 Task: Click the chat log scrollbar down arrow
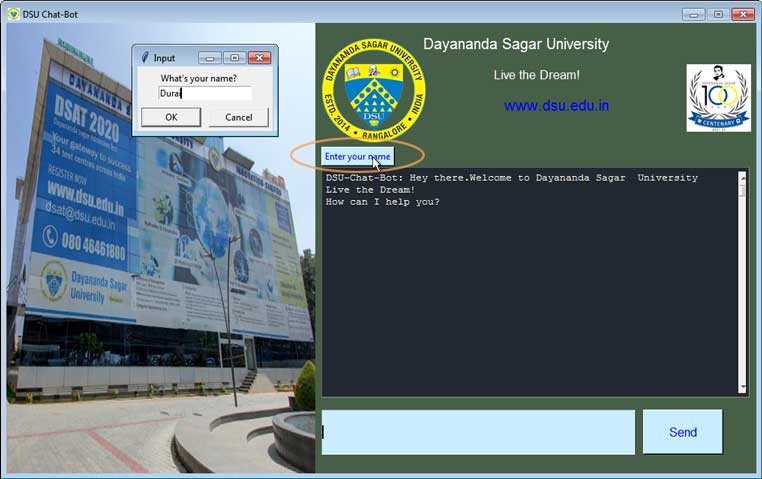click(x=742, y=388)
